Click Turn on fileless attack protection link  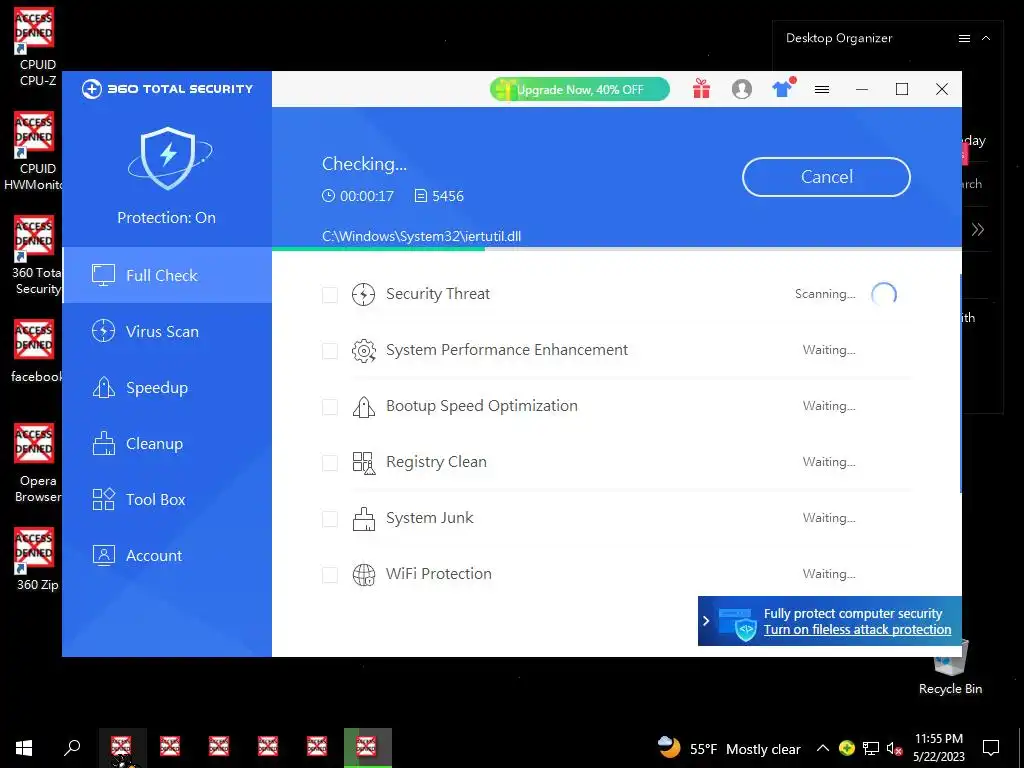(x=857, y=630)
